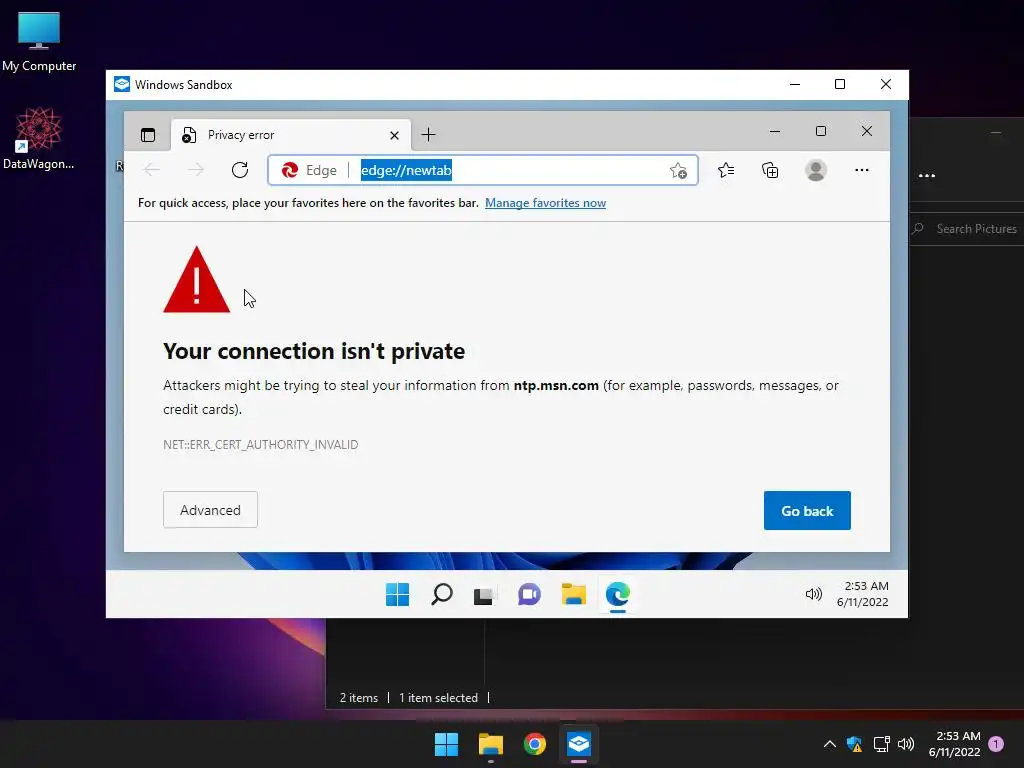
Task: Open Chat icon in the Sandbox taskbar
Action: [529, 594]
